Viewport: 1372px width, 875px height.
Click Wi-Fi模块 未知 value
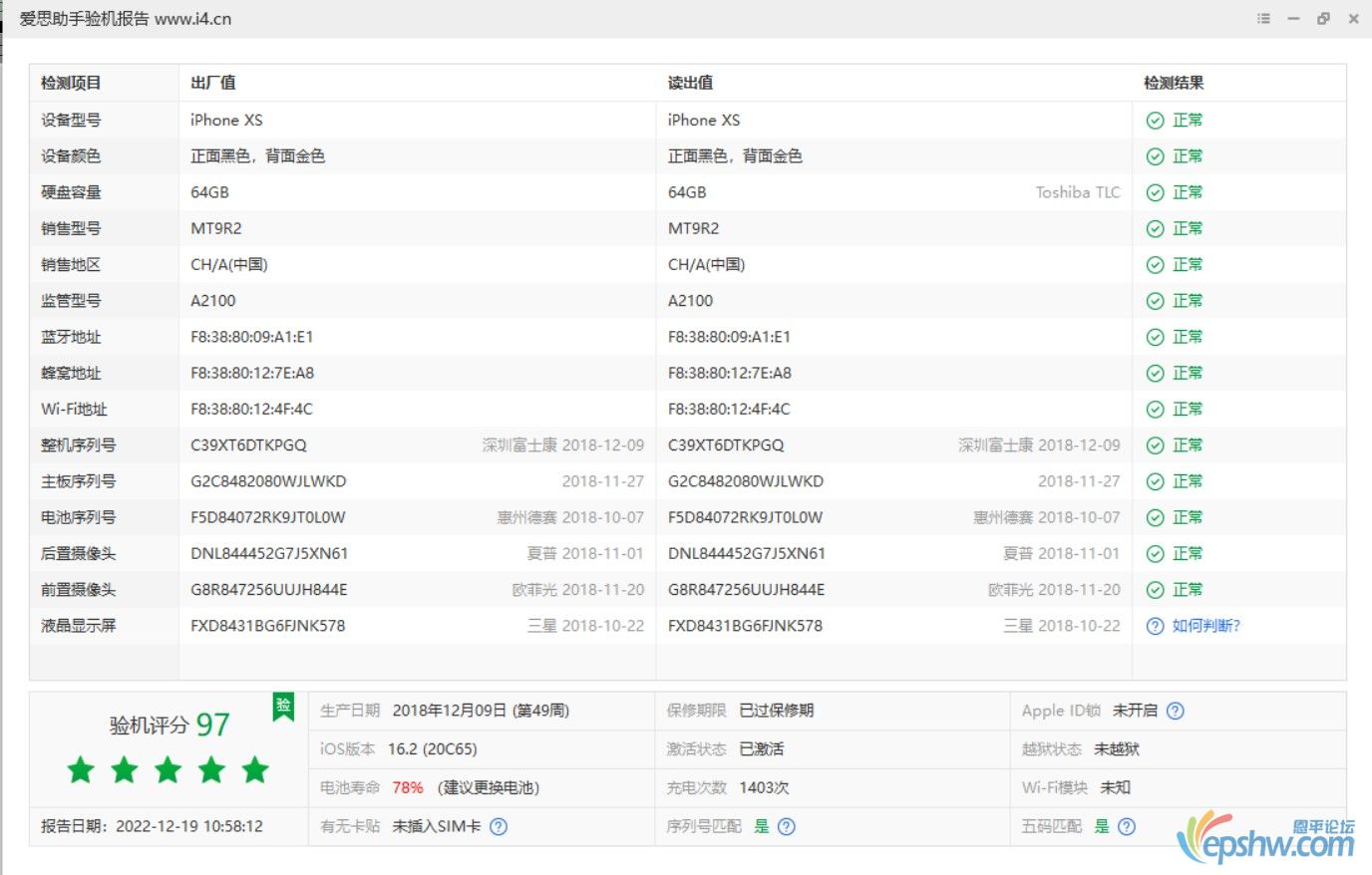pos(1116,787)
